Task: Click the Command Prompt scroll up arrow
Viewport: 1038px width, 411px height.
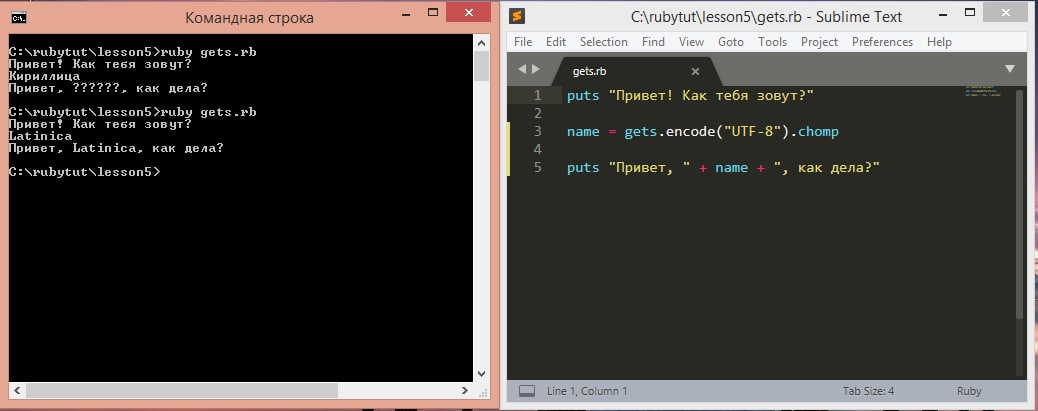Action: (481, 42)
